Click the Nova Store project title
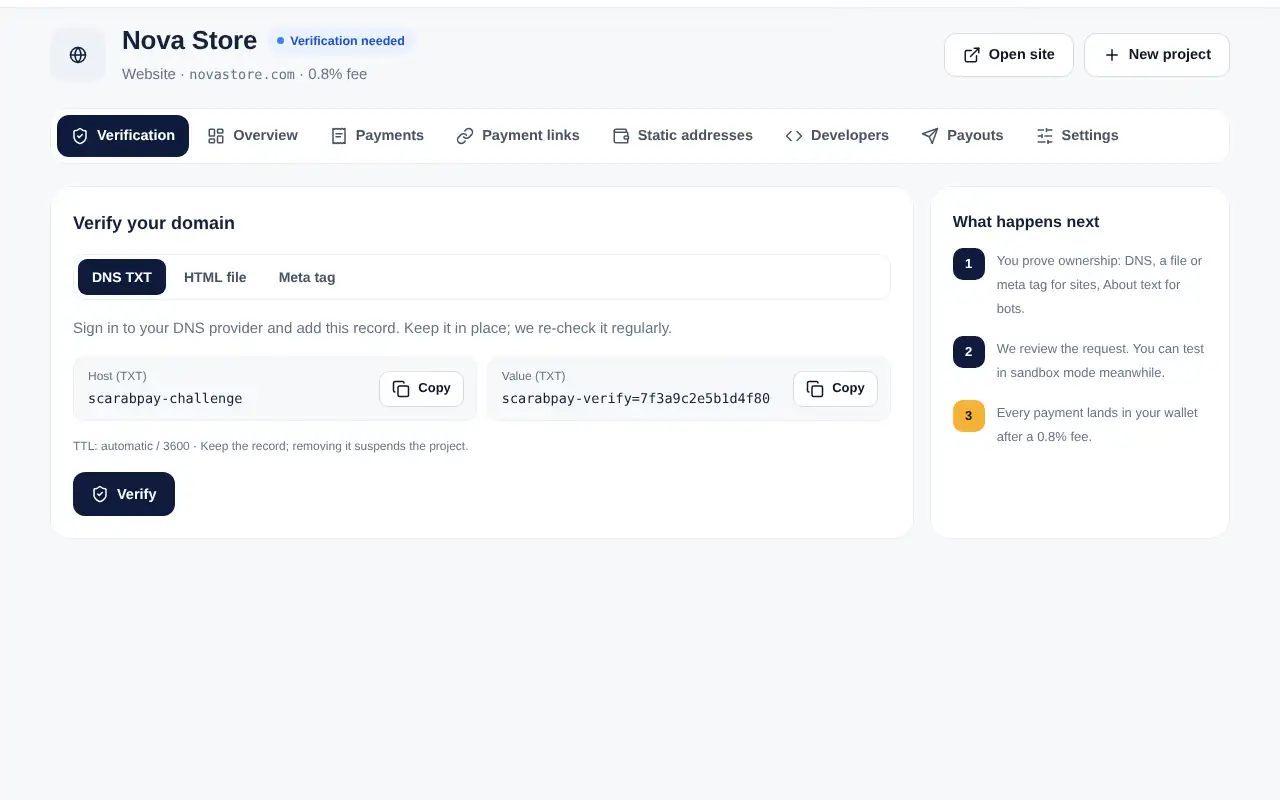Image resolution: width=1280 pixels, height=800 pixels. pyautogui.click(x=190, y=40)
